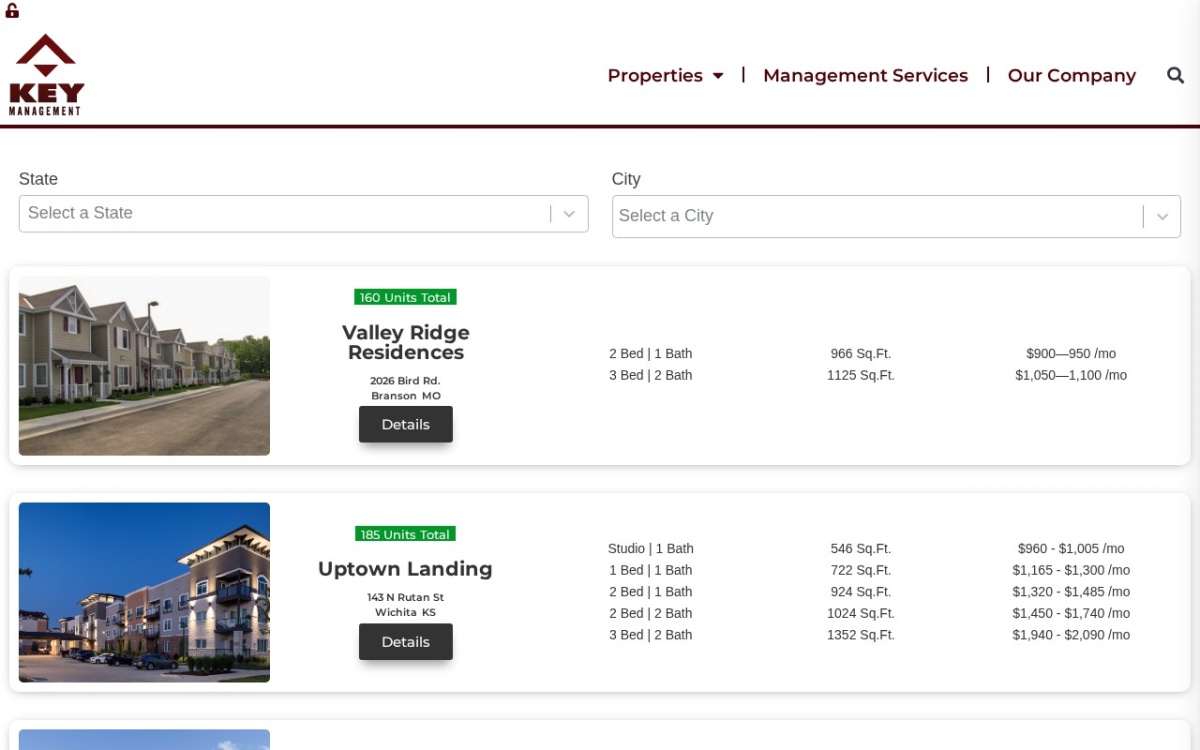The width and height of the screenshot is (1200, 750).
Task: Click the Studio | 1 Bath row
Action: click(651, 548)
